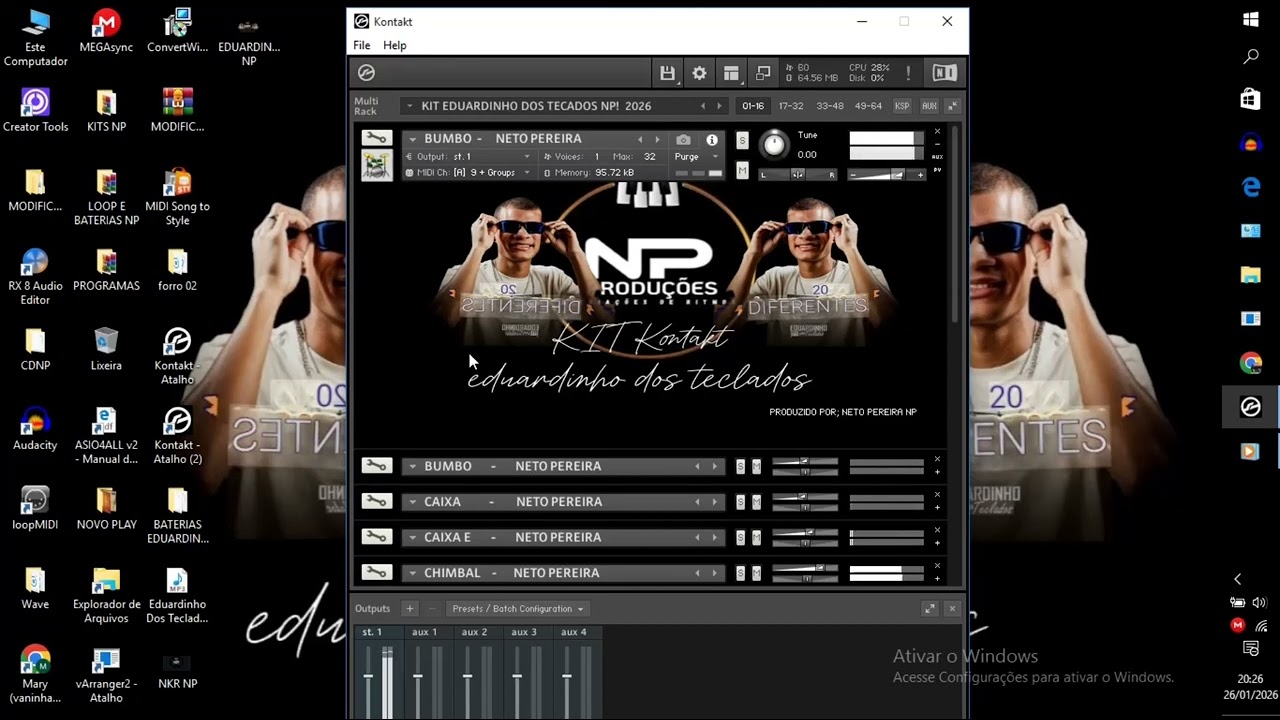
Task: Solo the CHIMBAL row
Action: [740, 573]
